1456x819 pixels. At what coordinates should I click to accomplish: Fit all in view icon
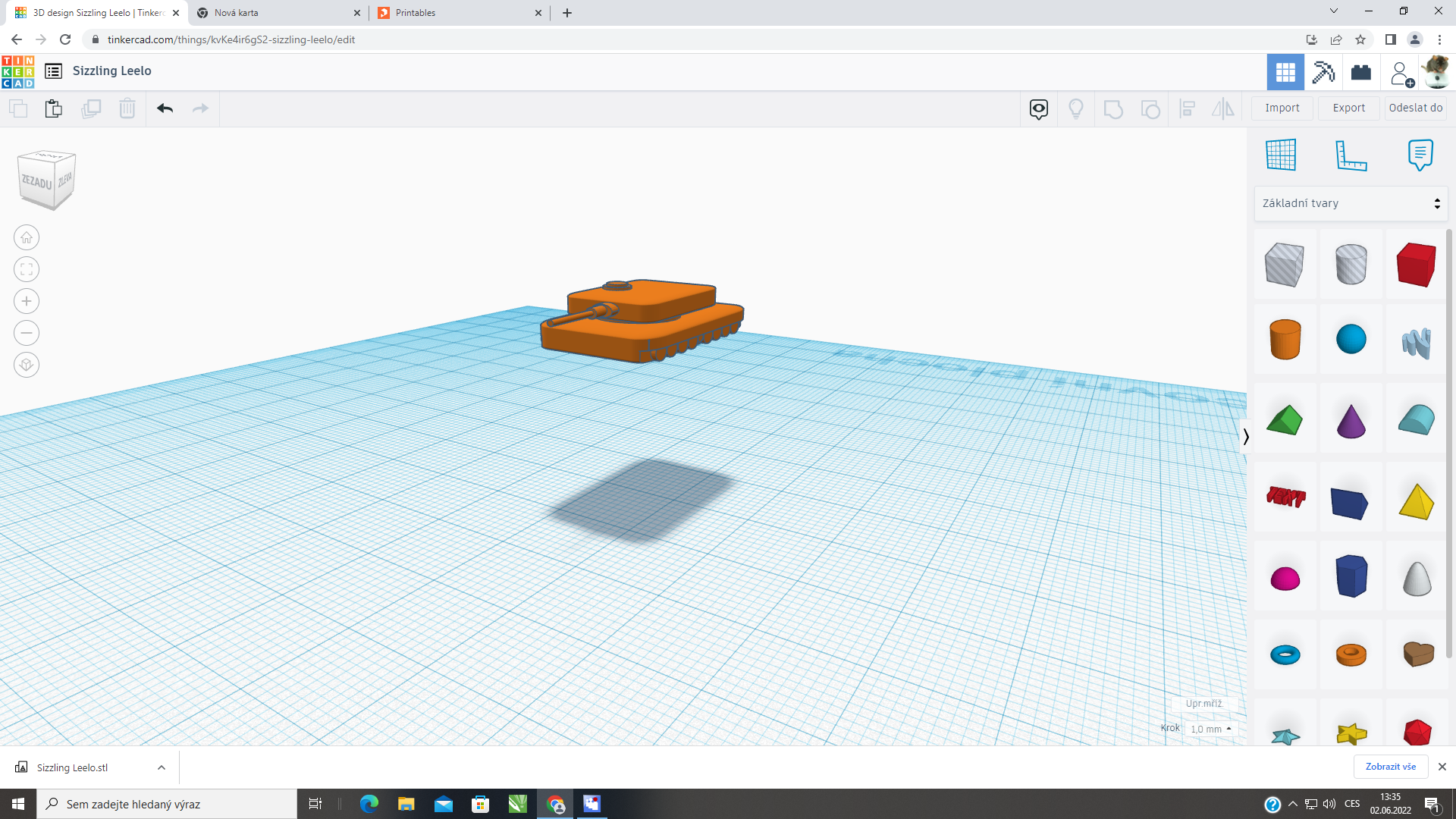27,269
